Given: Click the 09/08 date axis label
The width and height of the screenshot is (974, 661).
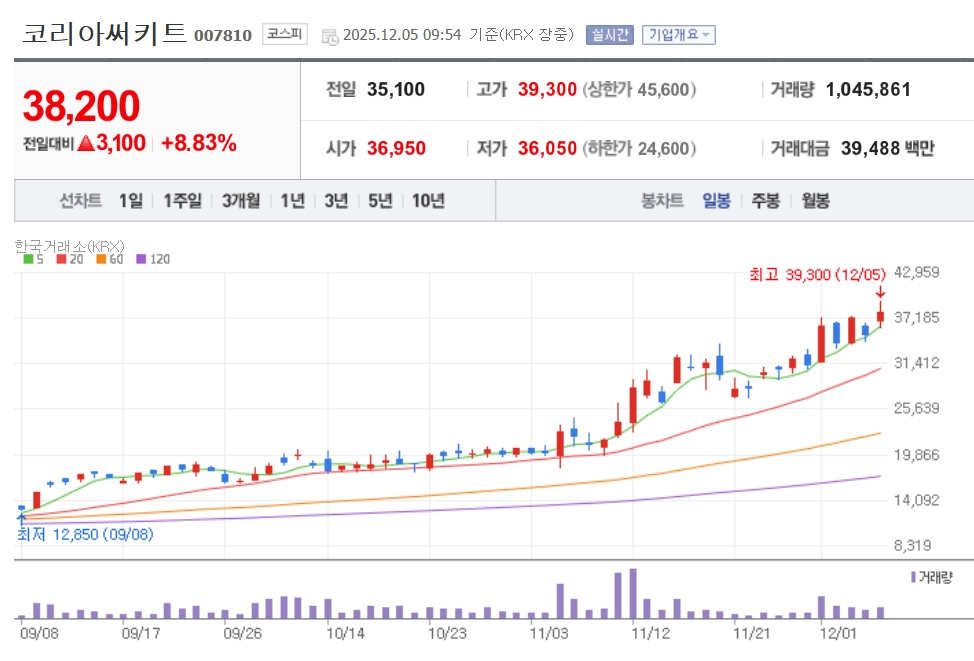Looking at the screenshot, I should [39, 634].
